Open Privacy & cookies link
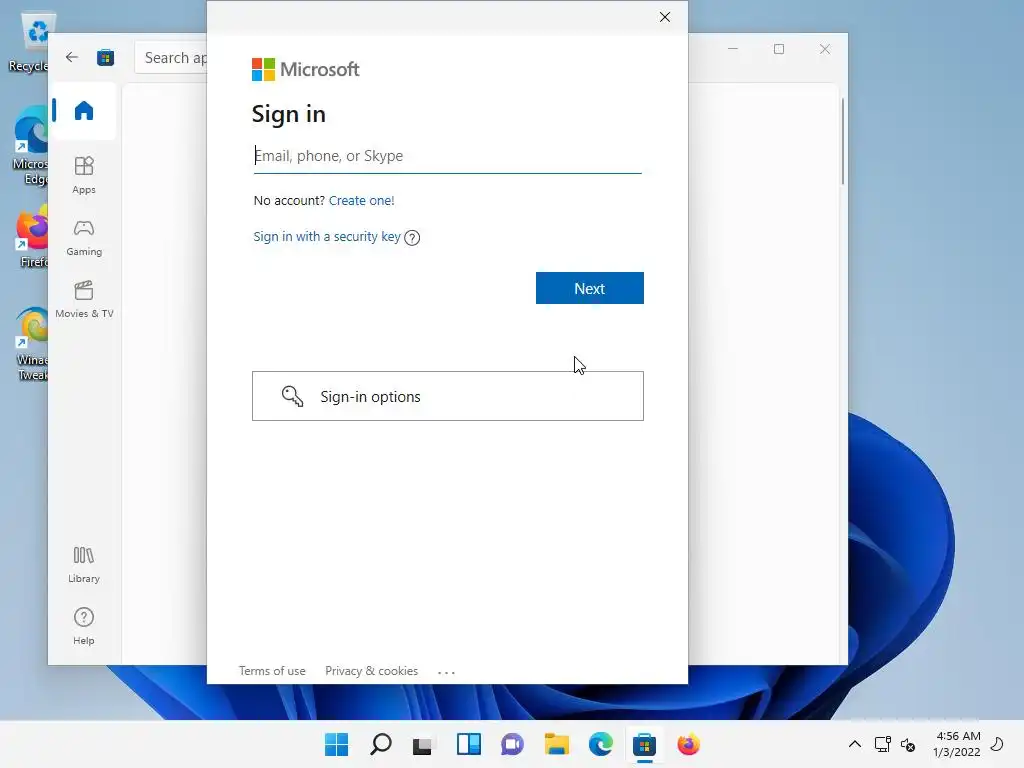 coord(372,671)
